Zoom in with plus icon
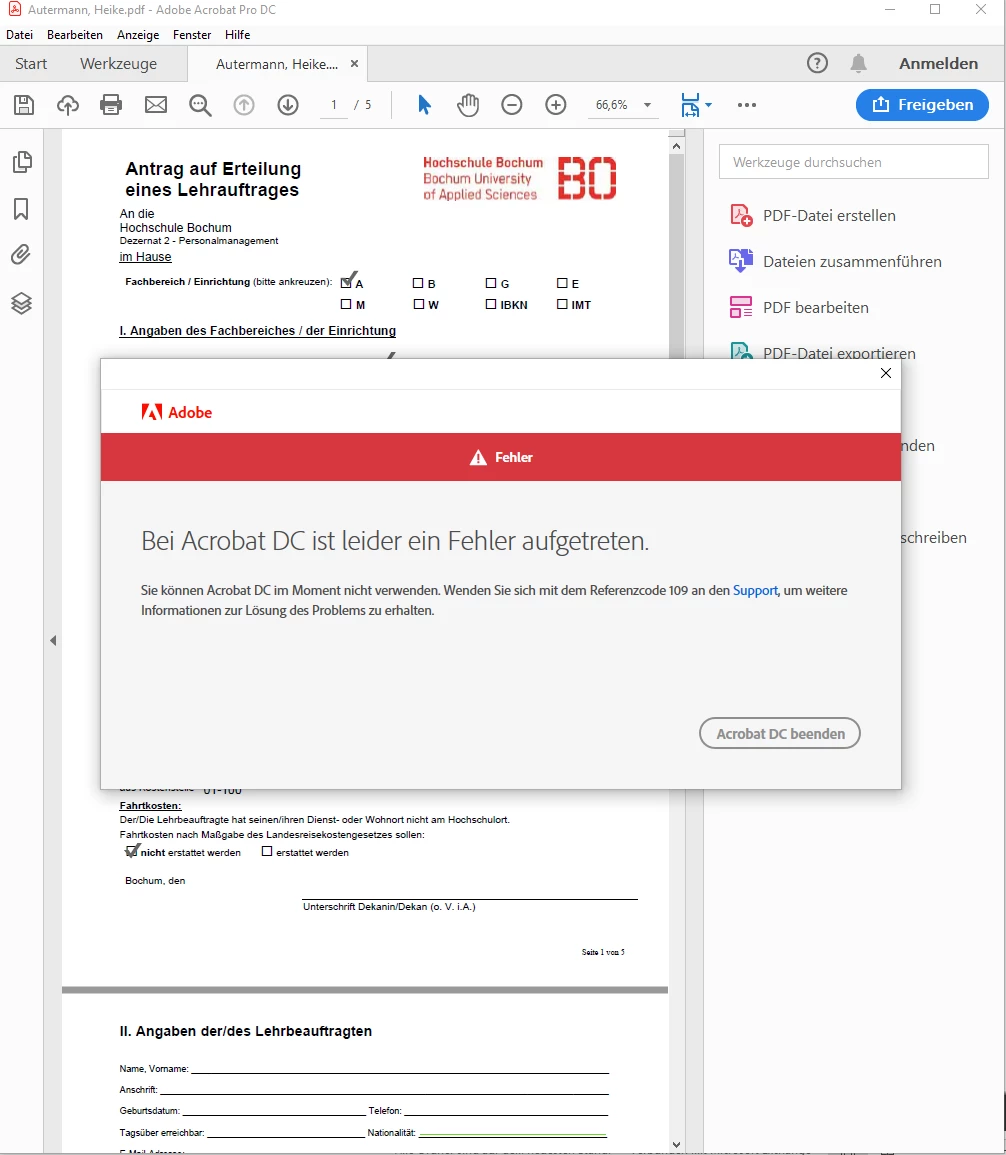1006x1155 pixels. (556, 105)
